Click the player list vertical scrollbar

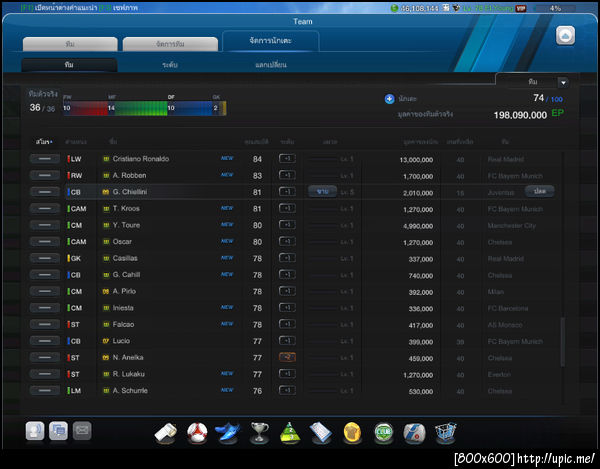tap(562, 341)
